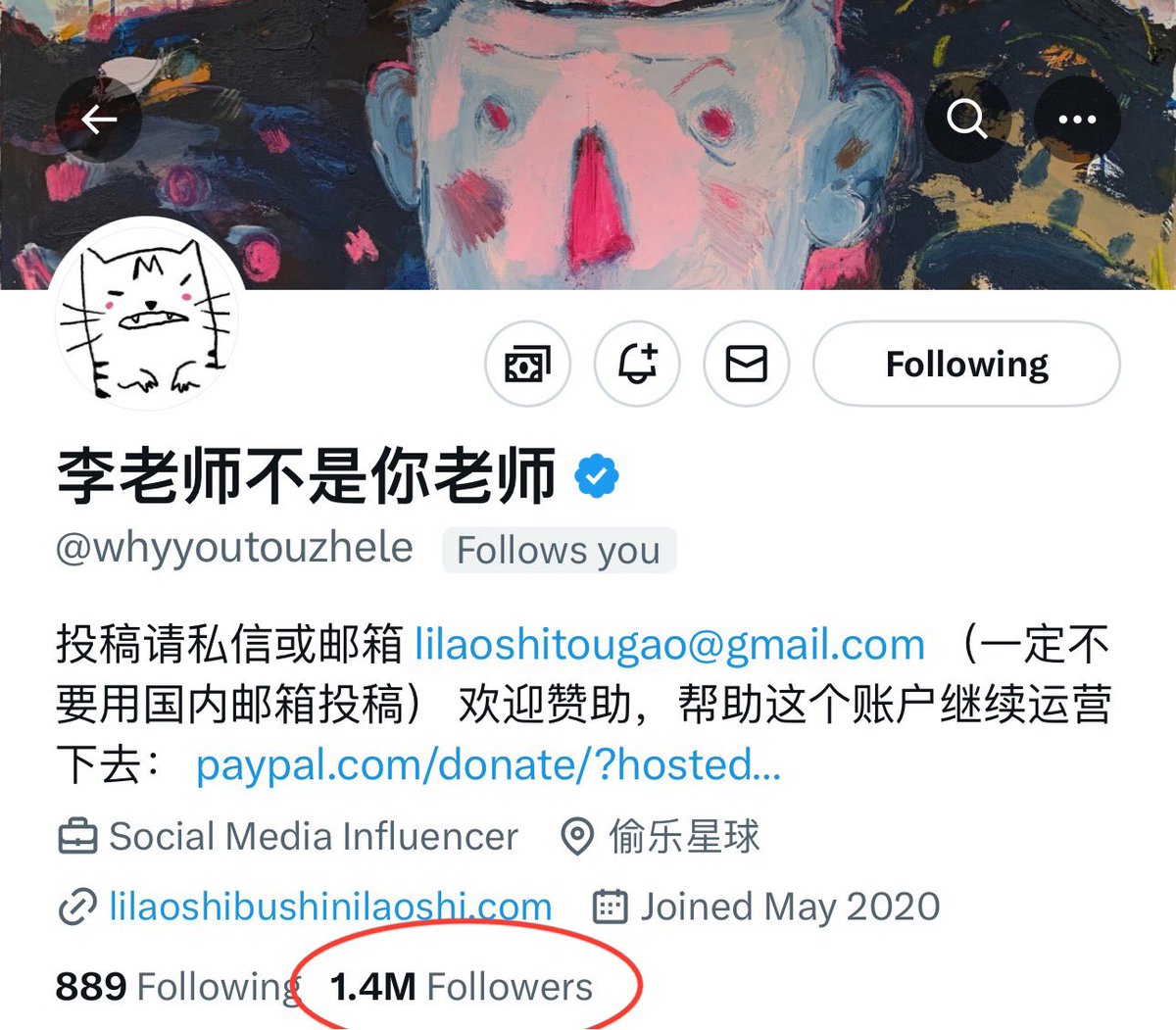Toggle the Following button
This screenshot has width=1176, height=1030.
point(966,365)
